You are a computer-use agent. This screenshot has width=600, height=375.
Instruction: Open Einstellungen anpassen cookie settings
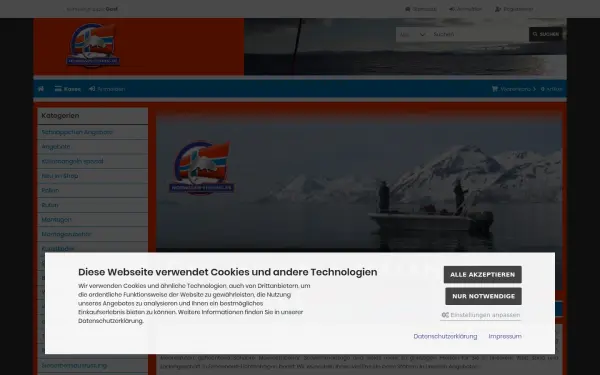click(x=481, y=315)
